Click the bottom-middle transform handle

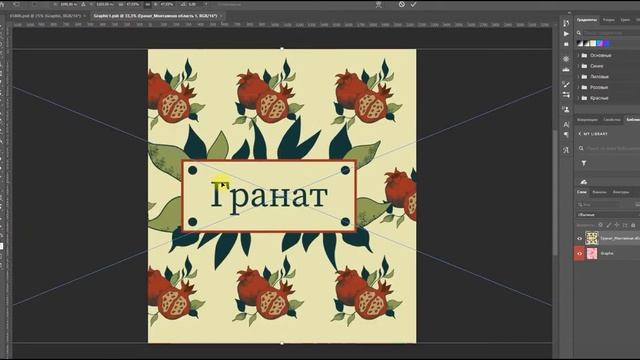(x=282, y=343)
